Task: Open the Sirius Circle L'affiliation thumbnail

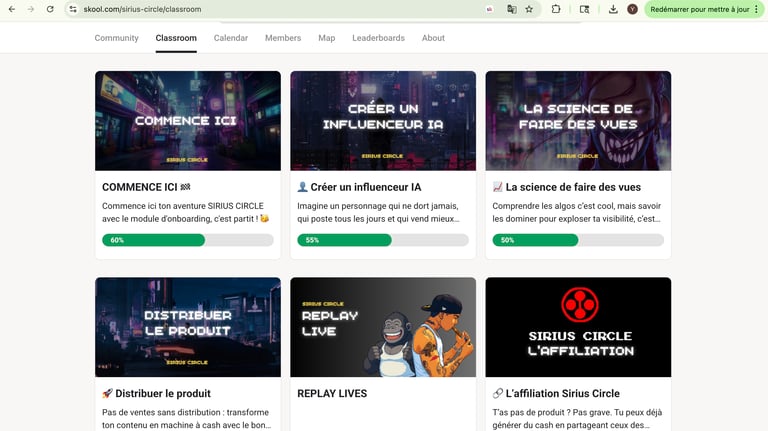Action: tap(578, 327)
